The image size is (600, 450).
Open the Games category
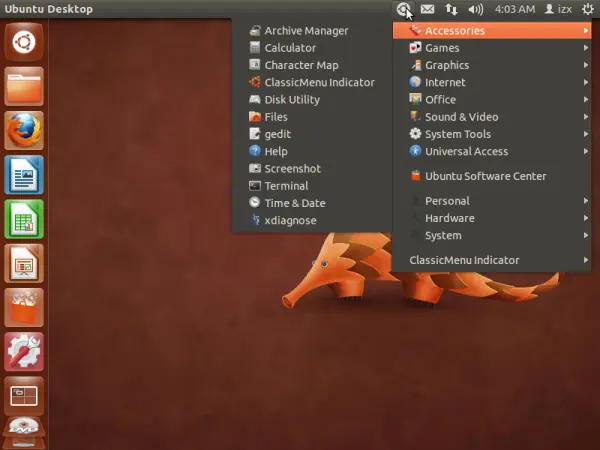(492, 48)
